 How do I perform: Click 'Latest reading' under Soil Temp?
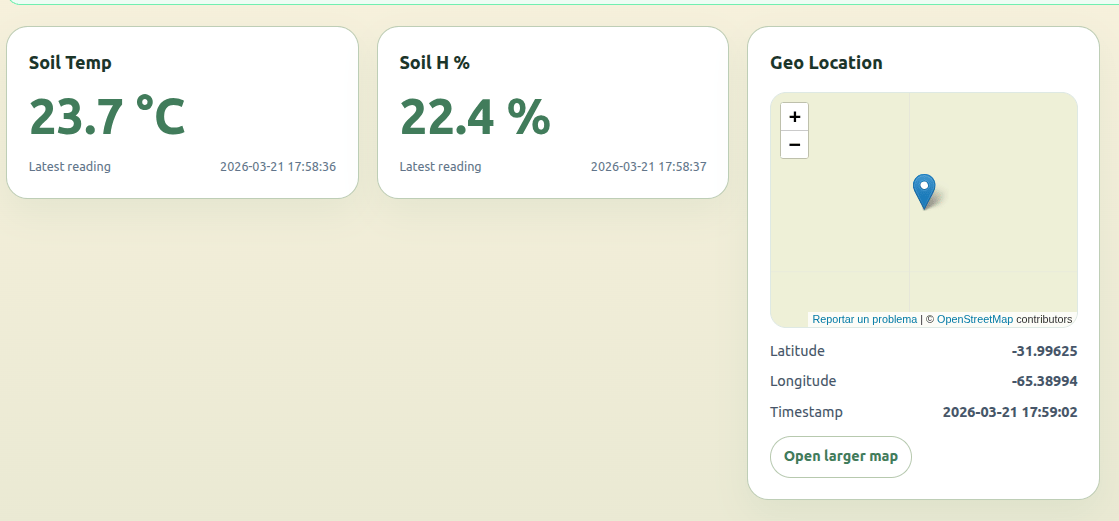click(x=70, y=167)
